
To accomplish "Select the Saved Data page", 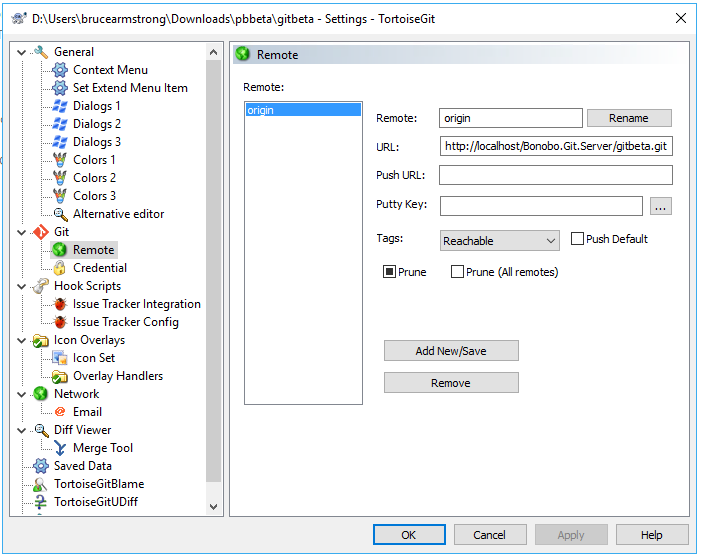I will [83, 466].
